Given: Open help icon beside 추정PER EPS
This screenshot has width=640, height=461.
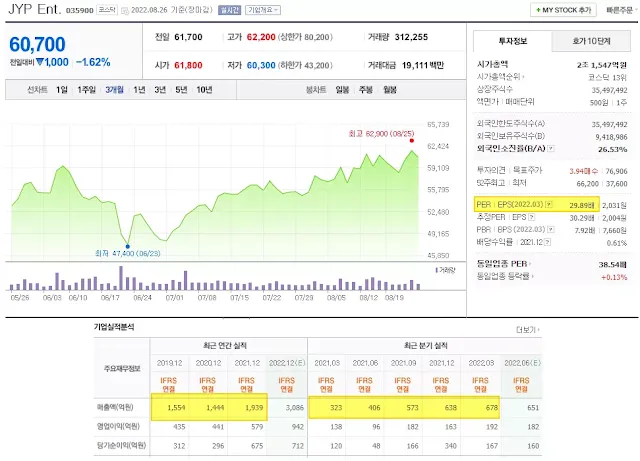Looking at the screenshot, I should pos(531,217).
